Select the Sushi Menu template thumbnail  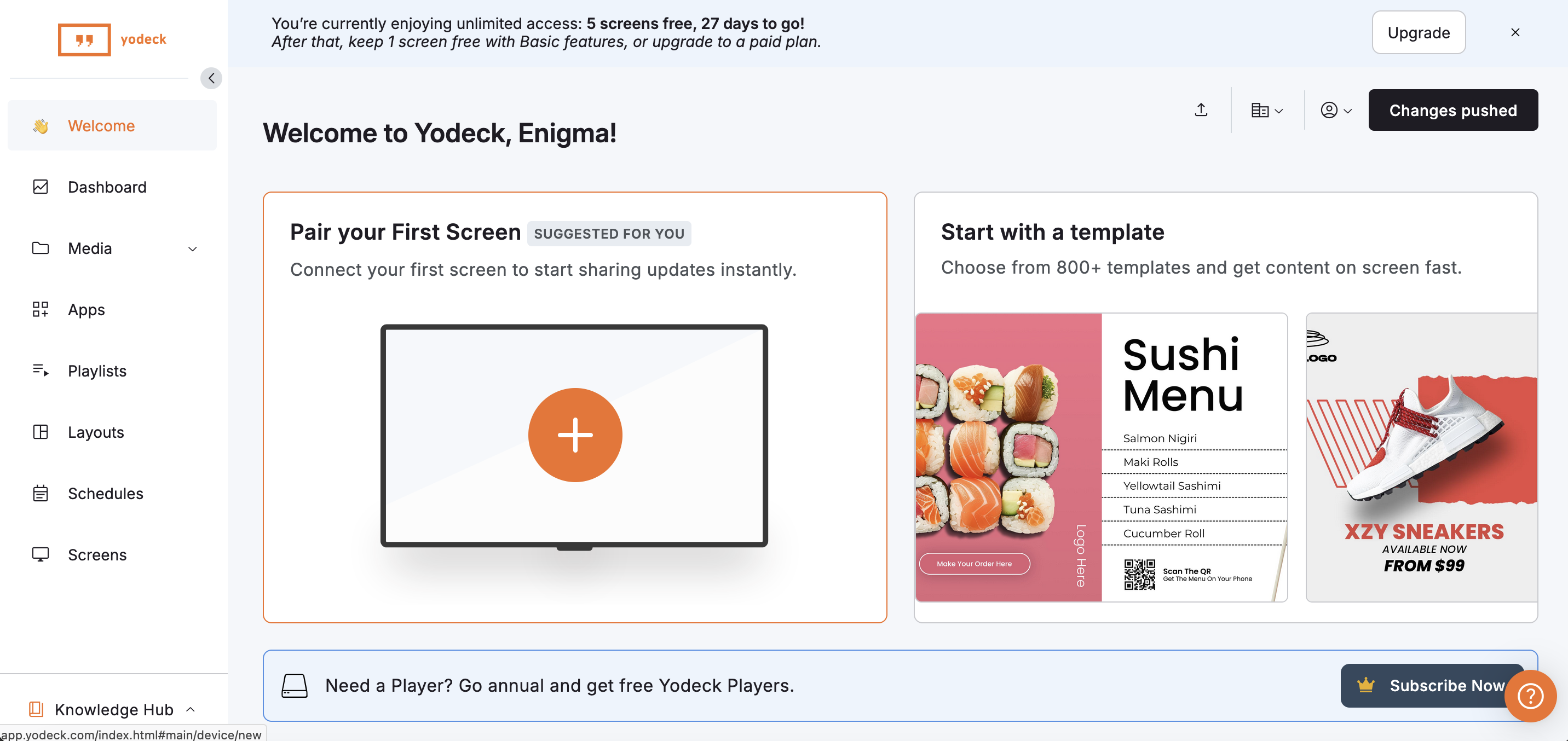tap(1101, 457)
